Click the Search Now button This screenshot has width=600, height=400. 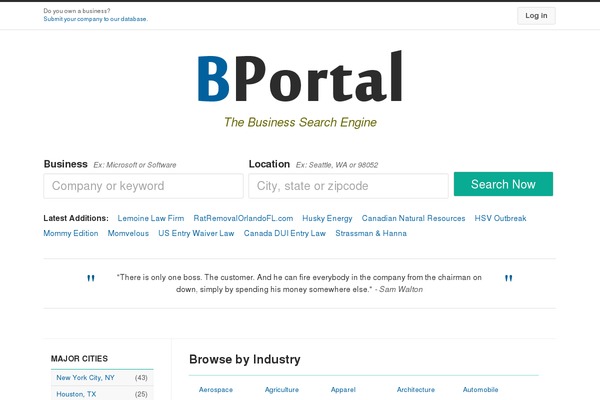click(503, 184)
